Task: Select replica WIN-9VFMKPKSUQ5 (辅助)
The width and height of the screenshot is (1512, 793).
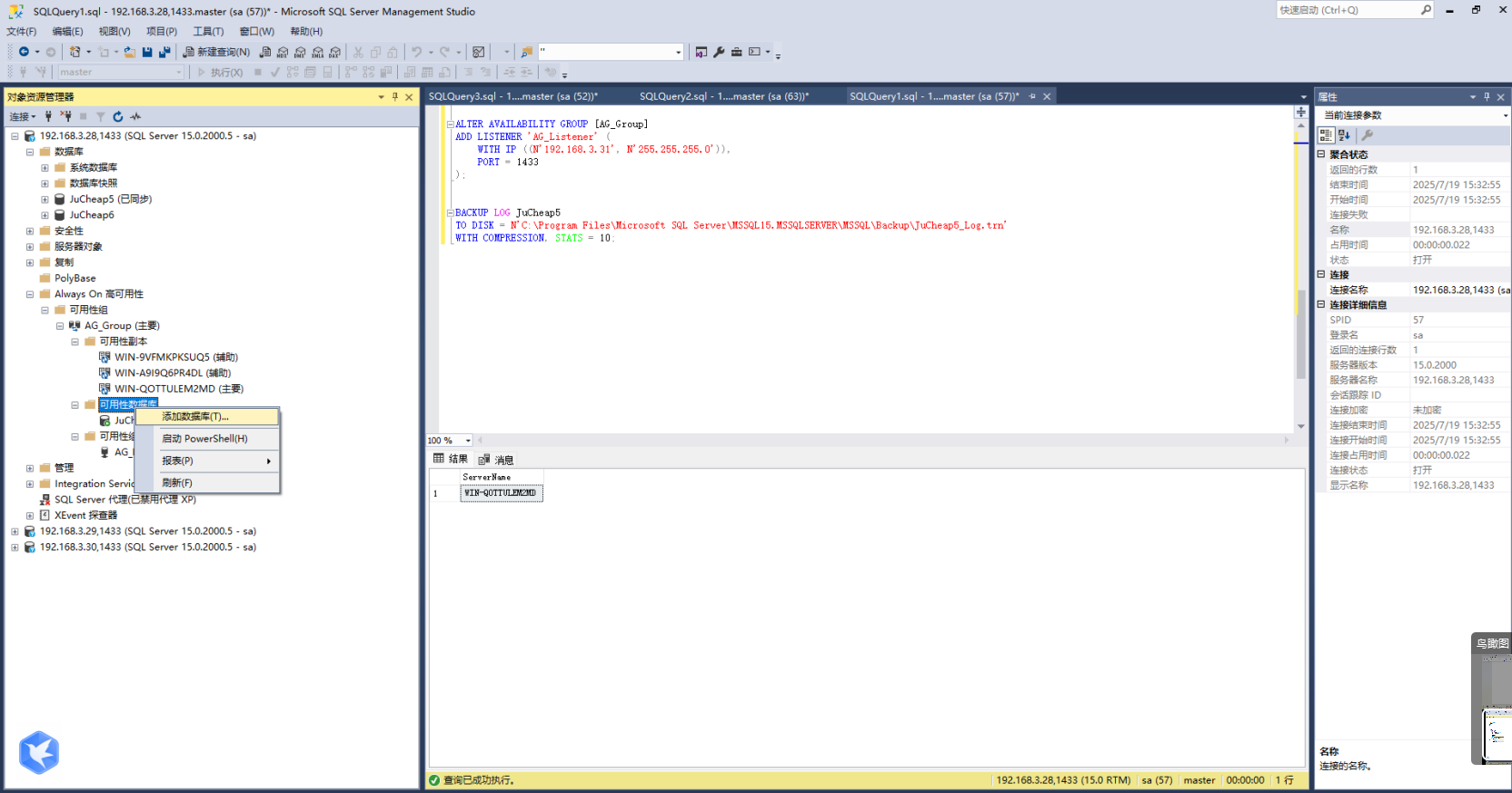Action: [176, 357]
